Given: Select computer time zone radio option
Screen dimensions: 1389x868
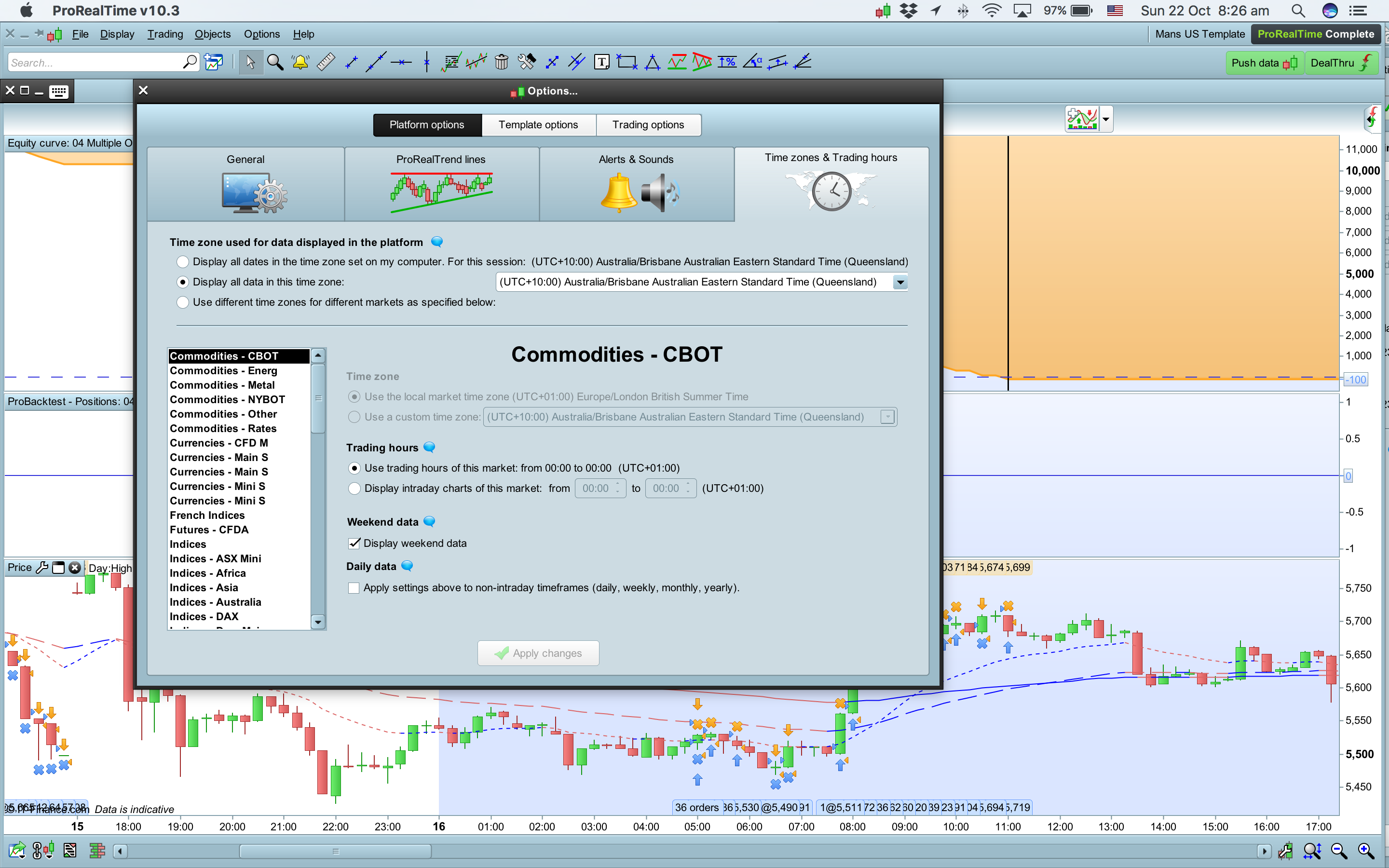Looking at the screenshot, I should 182,262.
